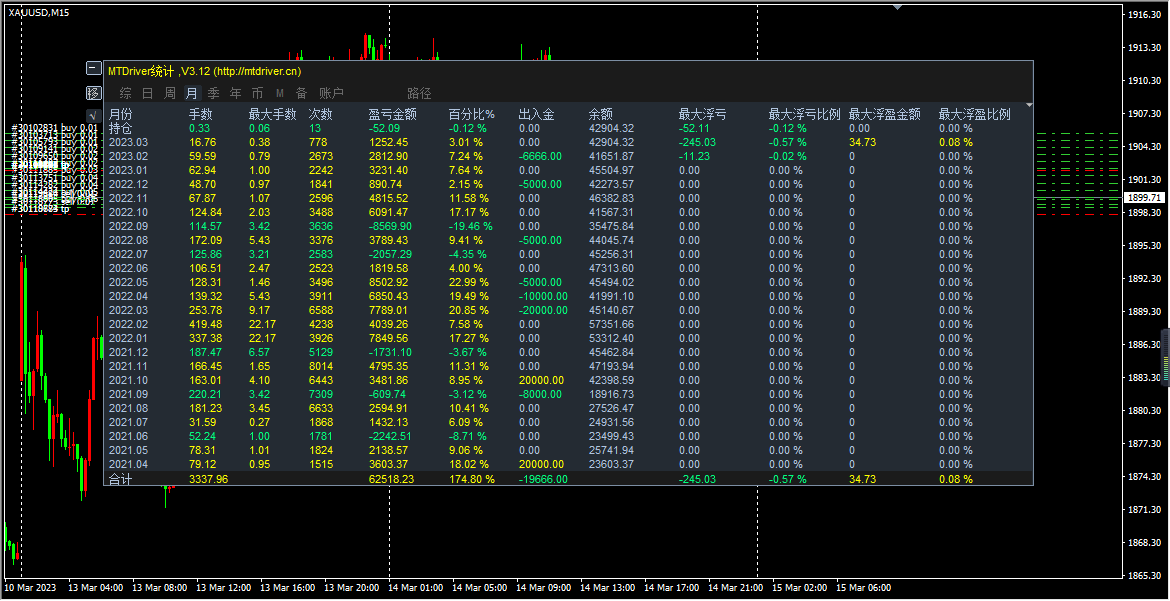Click the 34.73 max floating profit in 2023.03
This screenshot has width=1170, height=601.
(x=863, y=142)
